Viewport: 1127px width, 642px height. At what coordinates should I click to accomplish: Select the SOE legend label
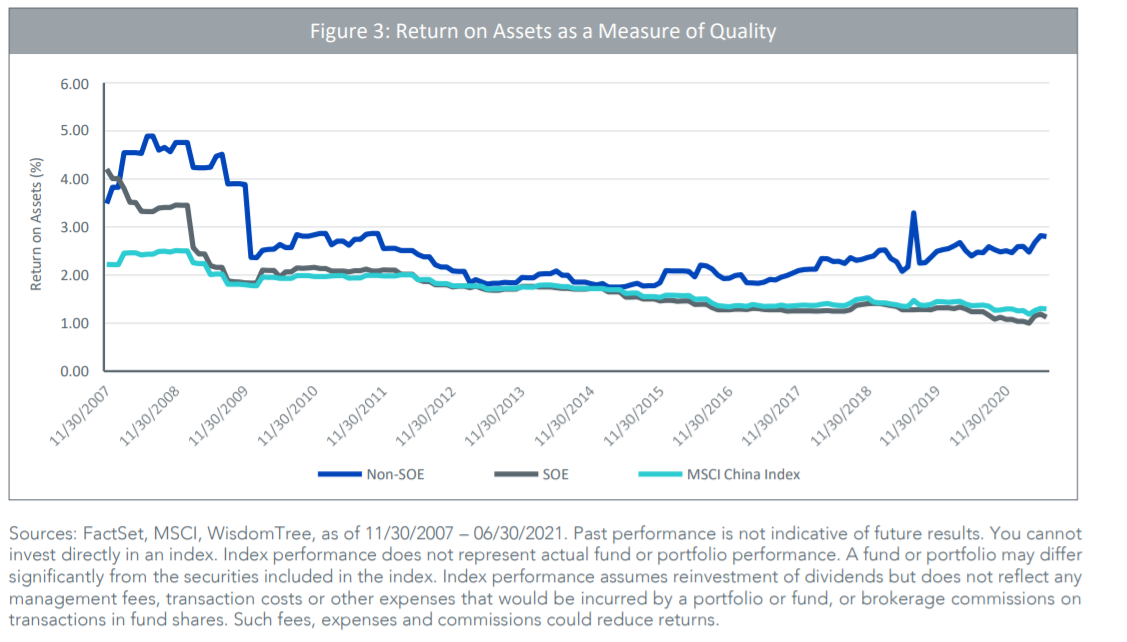pos(555,474)
